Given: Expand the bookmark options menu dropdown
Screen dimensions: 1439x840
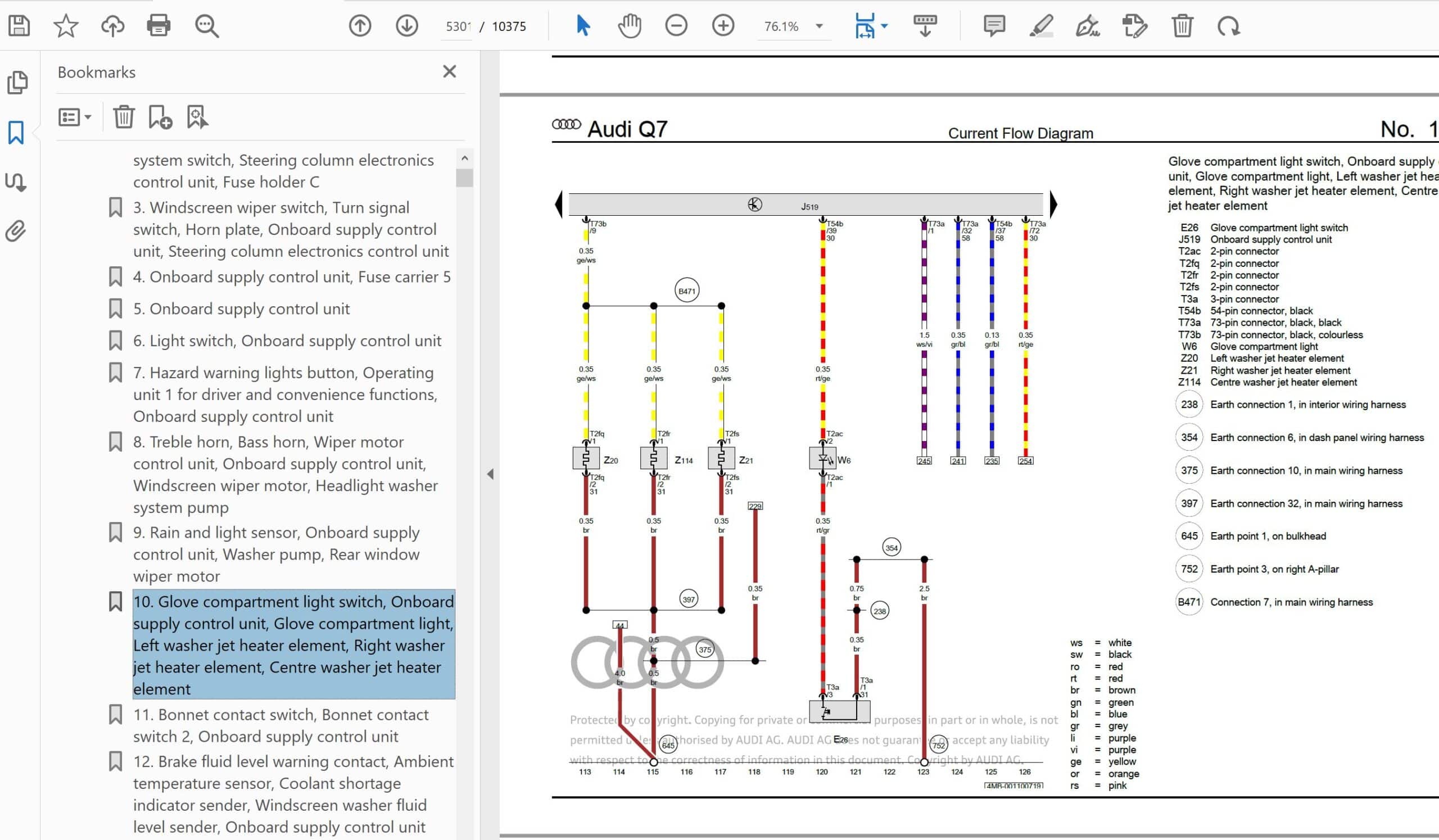Looking at the screenshot, I should click(x=75, y=117).
